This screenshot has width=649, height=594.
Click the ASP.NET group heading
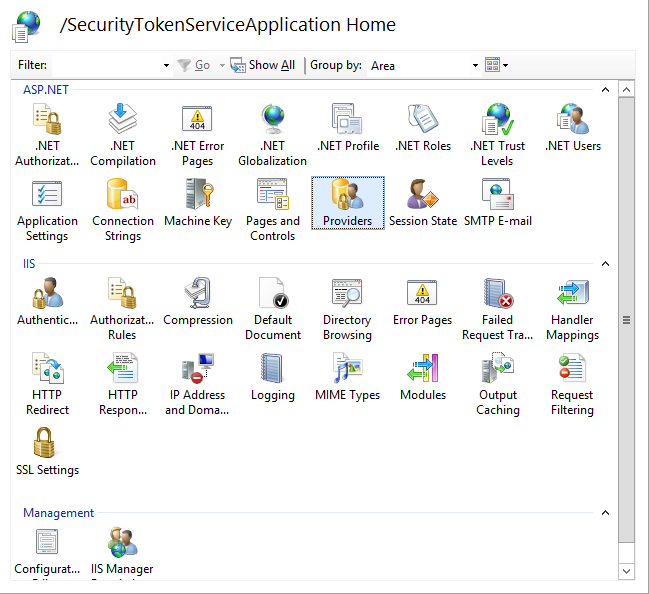46,89
